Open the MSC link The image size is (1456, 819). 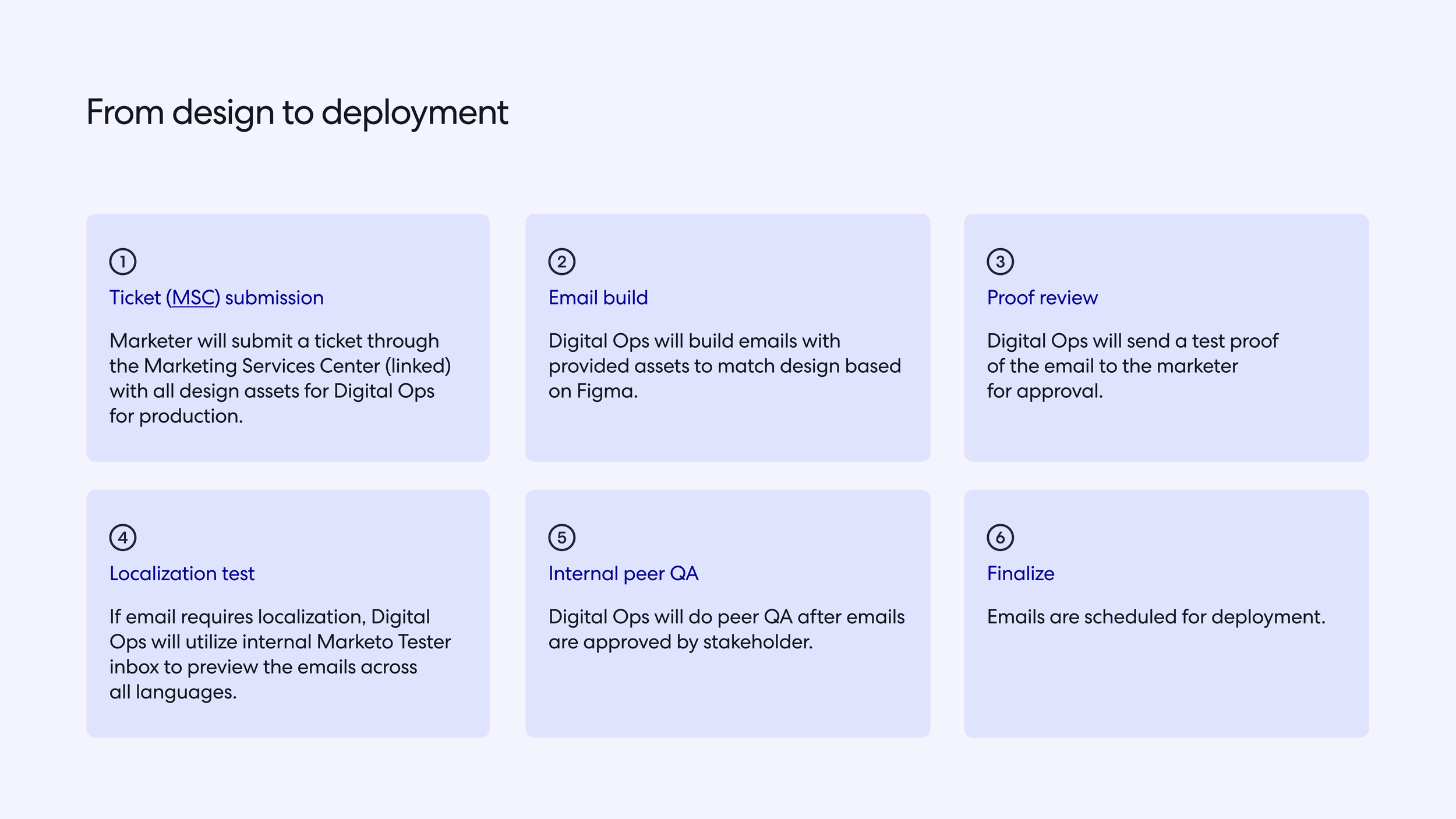click(193, 297)
